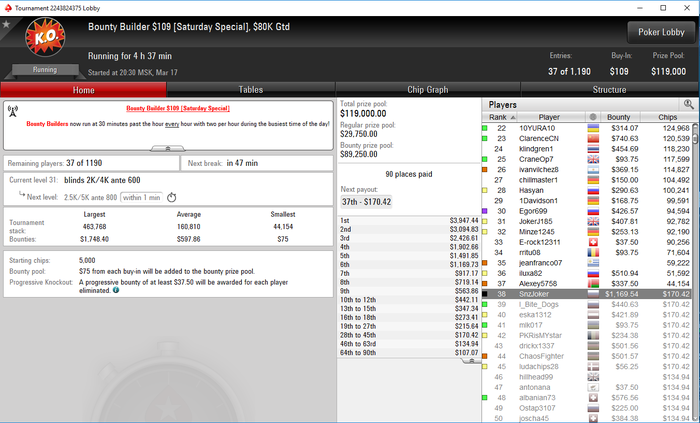Click the 90 places paid text
Viewport: 700px width, 423px height.
(408, 174)
